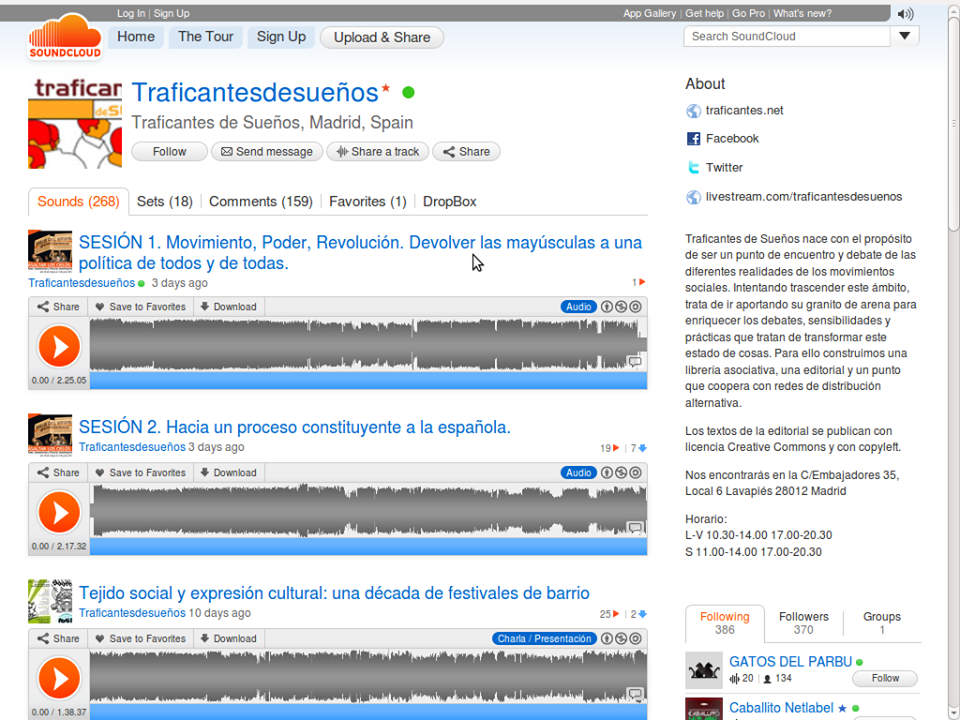The image size is (960, 720).
Task: Open the traficantes.net website link
Action: point(744,110)
